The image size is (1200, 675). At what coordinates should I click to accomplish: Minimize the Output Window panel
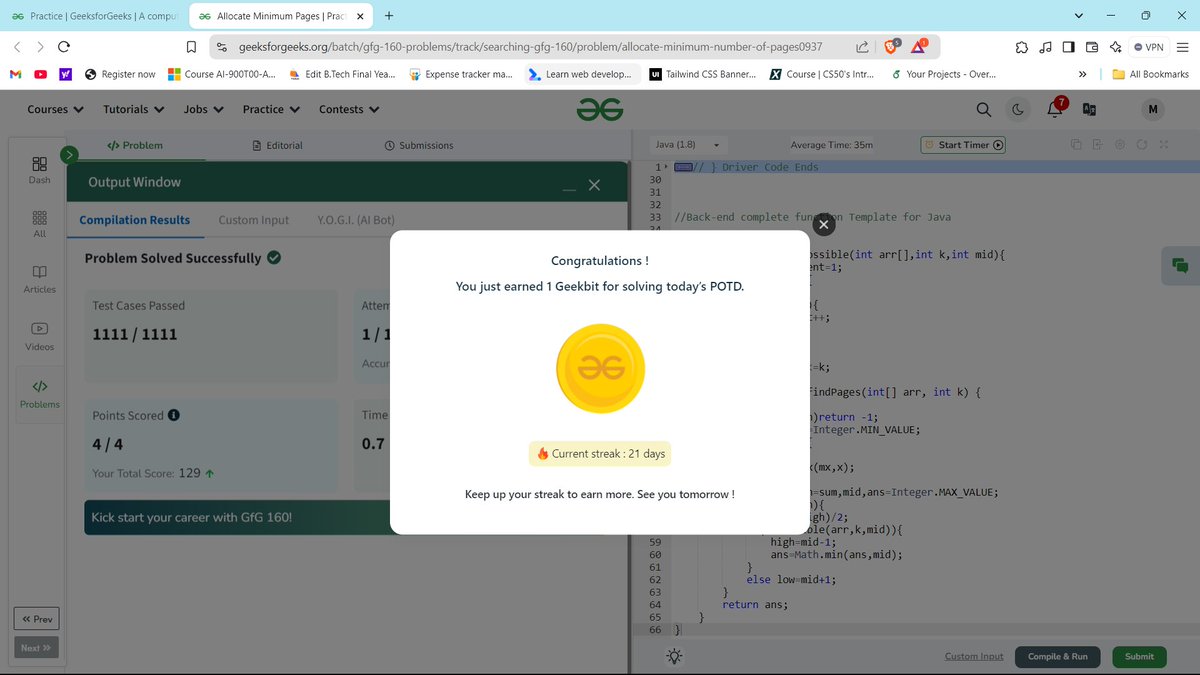[568, 189]
